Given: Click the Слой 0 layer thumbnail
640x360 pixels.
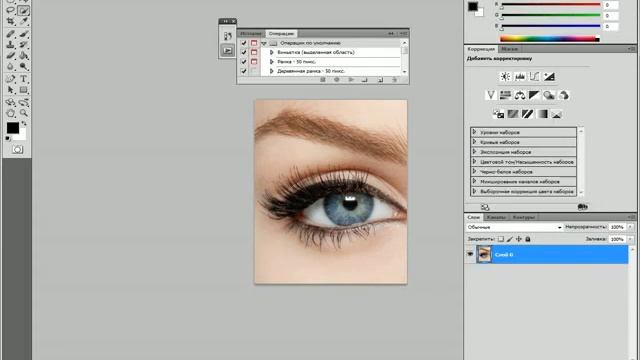Looking at the screenshot, I should tap(484, 254).
